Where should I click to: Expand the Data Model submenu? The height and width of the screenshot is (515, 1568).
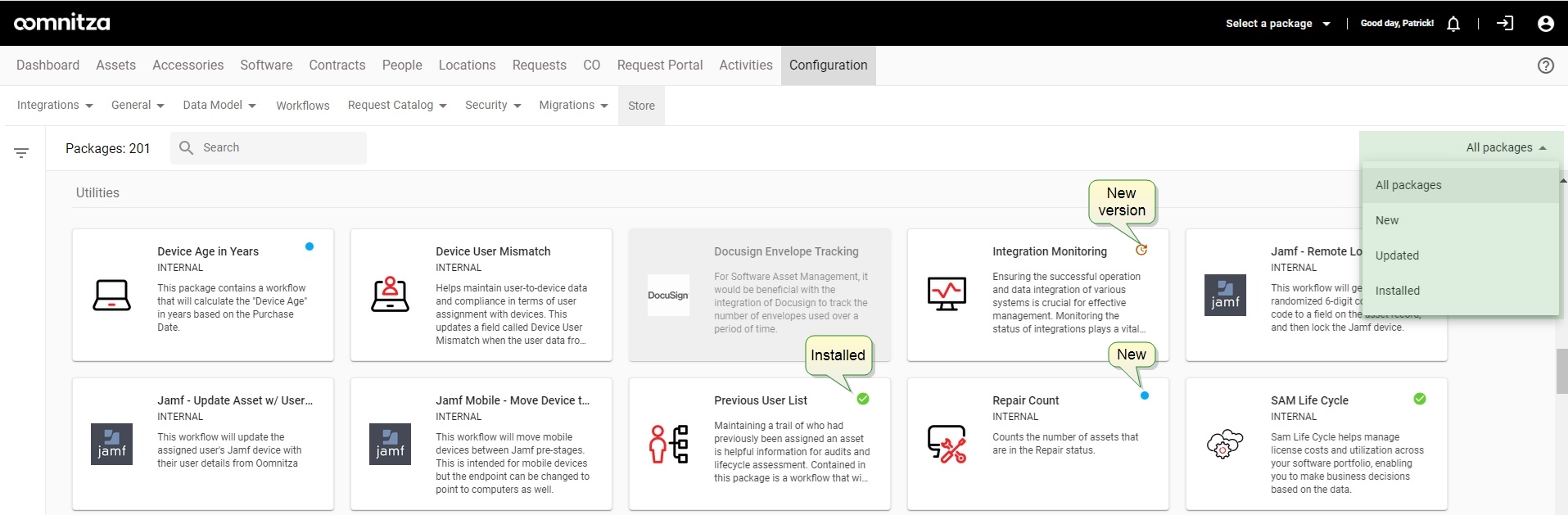219,105
